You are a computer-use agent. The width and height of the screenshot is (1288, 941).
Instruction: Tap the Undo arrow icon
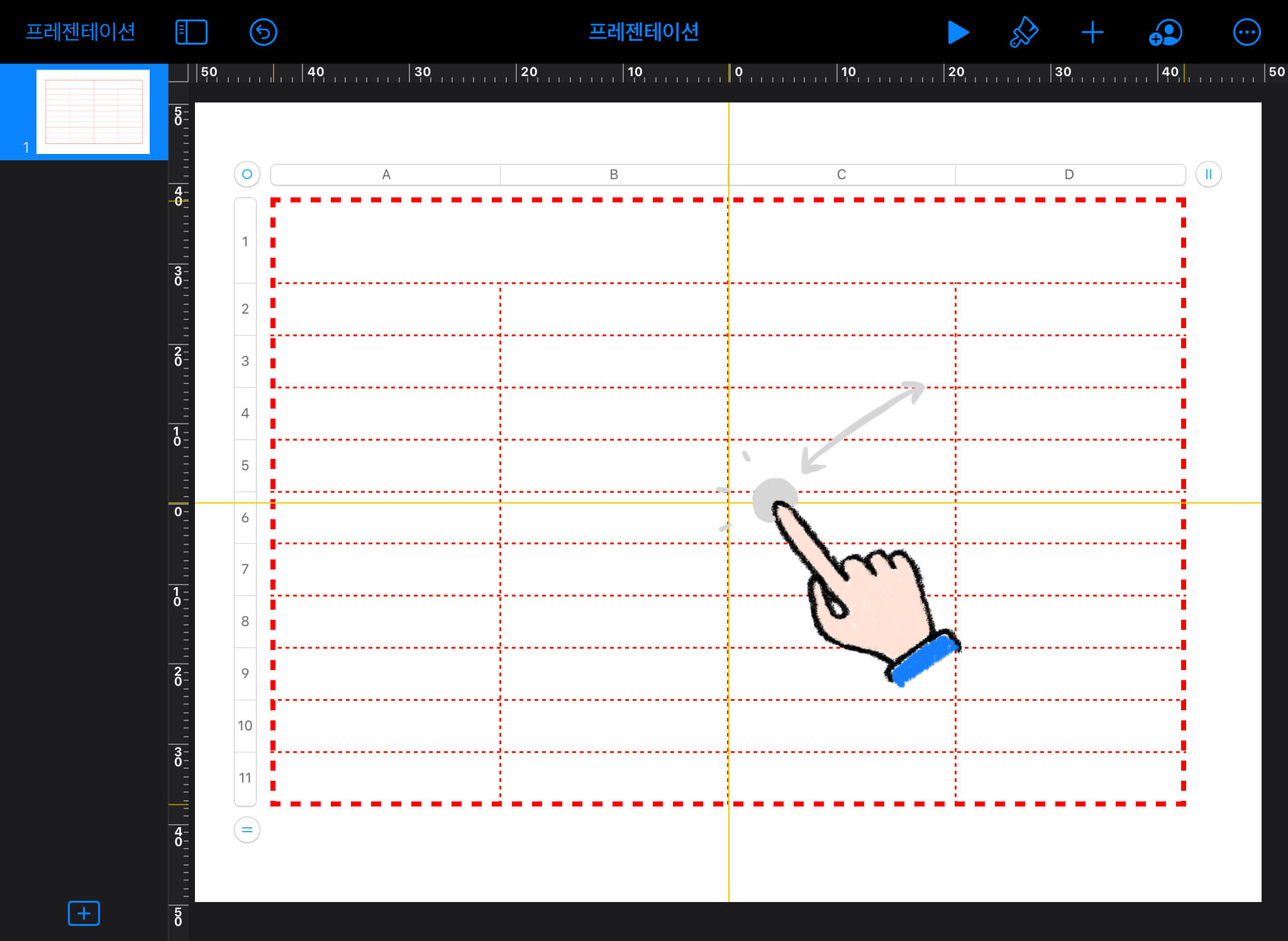click(263, 33)
